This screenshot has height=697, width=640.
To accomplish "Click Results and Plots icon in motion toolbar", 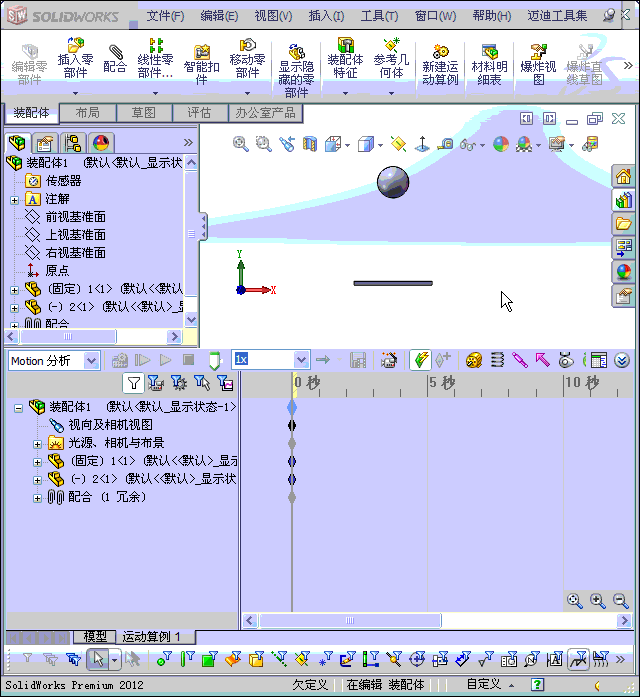I will (x=598, y=360).
